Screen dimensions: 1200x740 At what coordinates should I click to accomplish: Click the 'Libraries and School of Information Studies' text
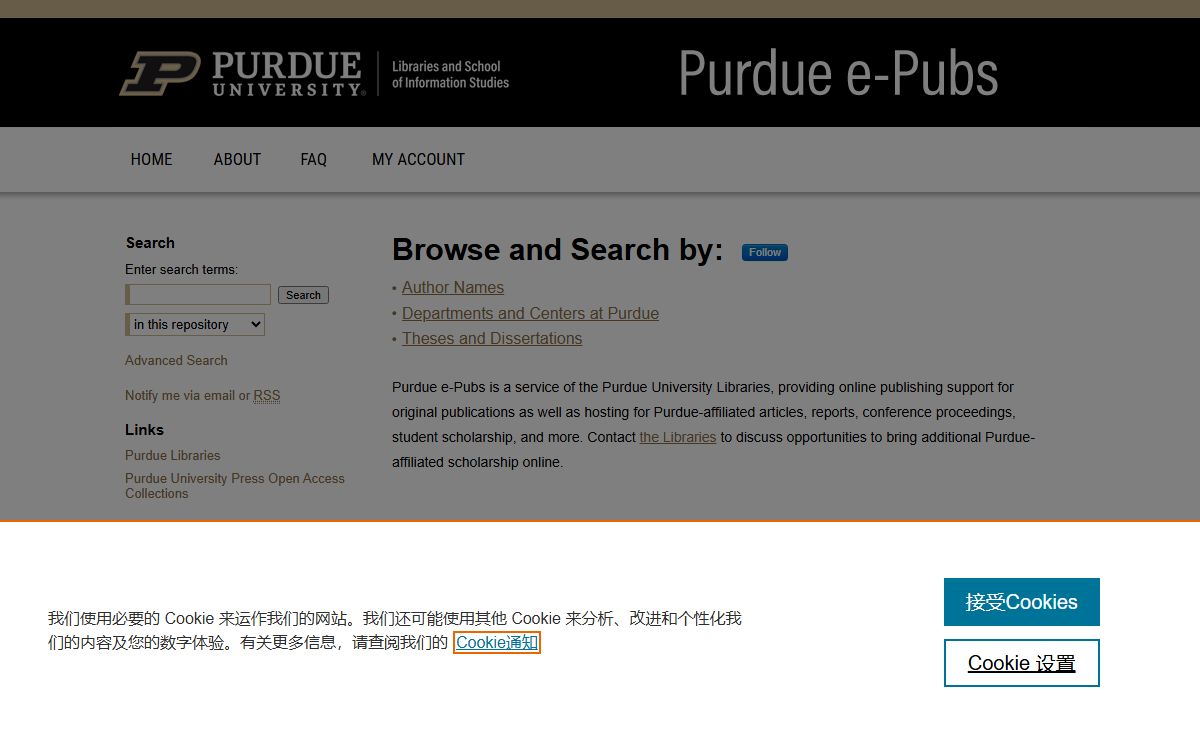[450, 74]
